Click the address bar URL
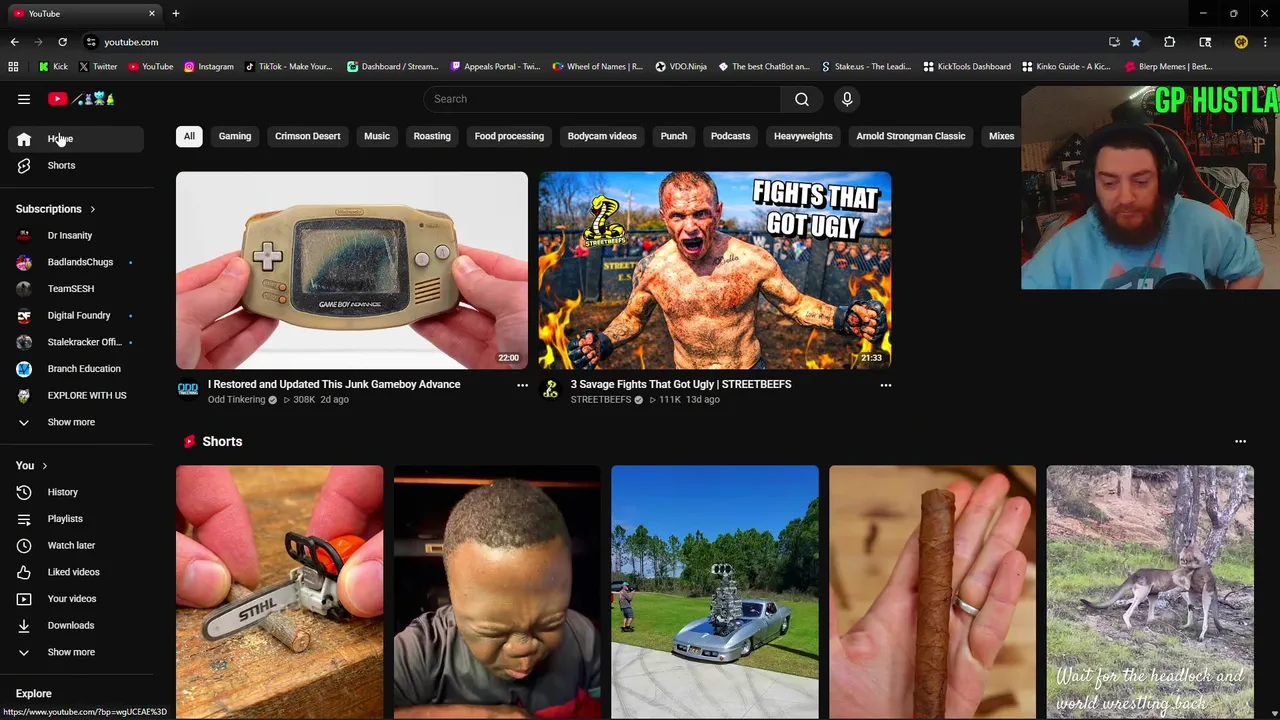The width and height of the screenshot is (1280, 720). pyautogui.click(x=131, y=42)
